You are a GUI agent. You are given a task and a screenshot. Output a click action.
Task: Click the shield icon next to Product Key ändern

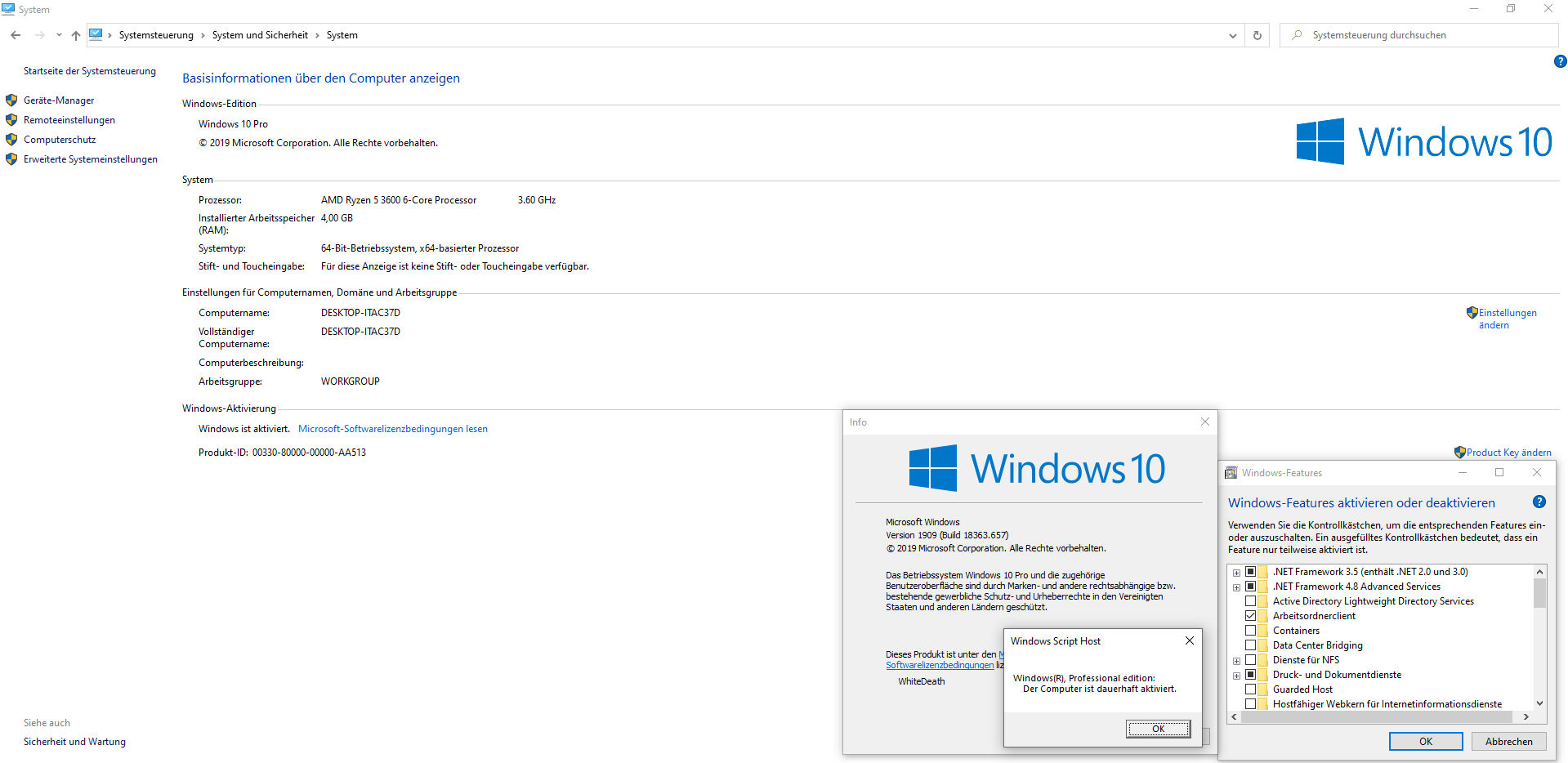click(1460, 452)
